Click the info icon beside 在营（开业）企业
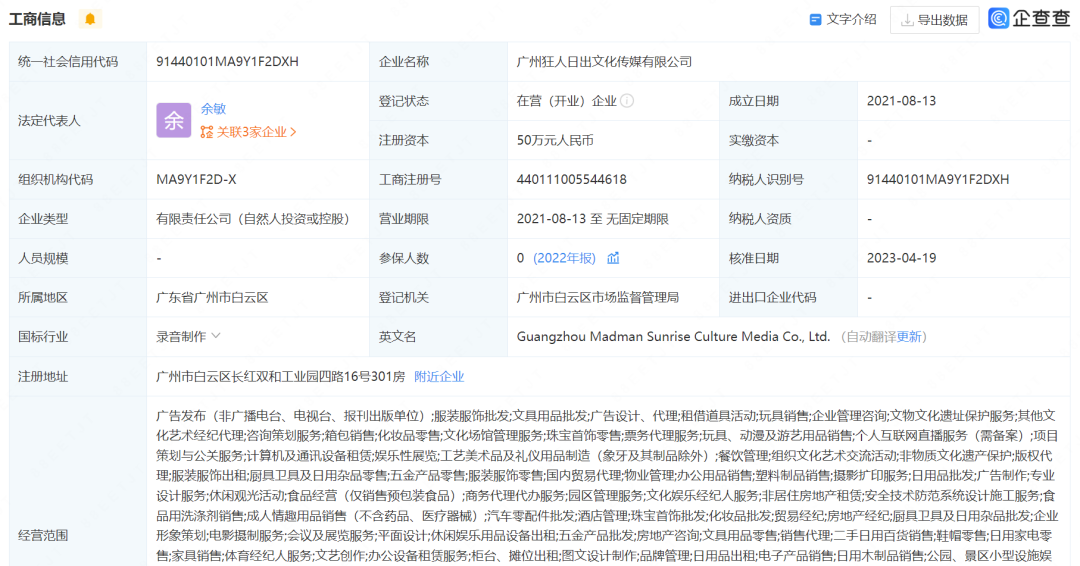1080x566 pixels. [x=627, y=101]
